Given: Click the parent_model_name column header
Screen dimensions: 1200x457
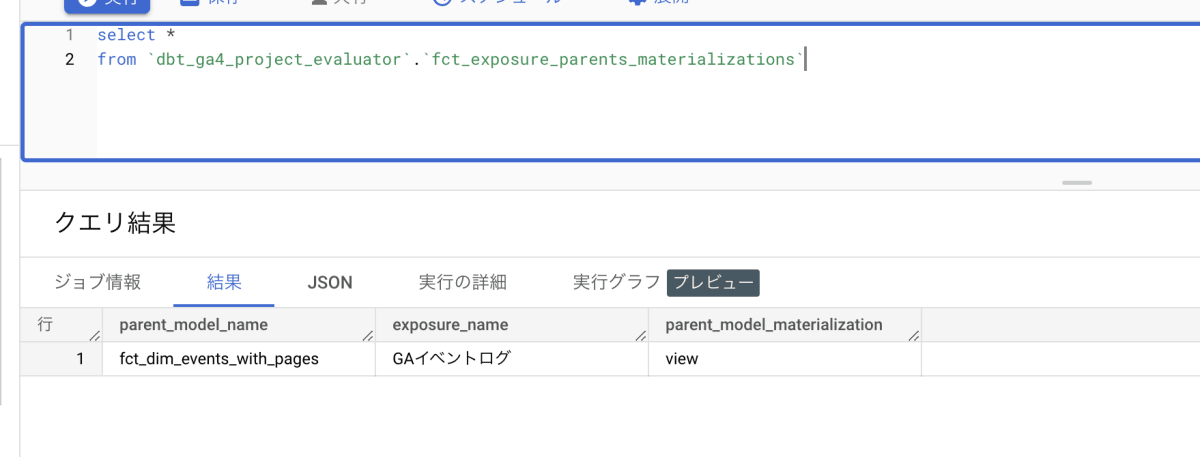Looking at the screenshot, I should pos(193,324).
